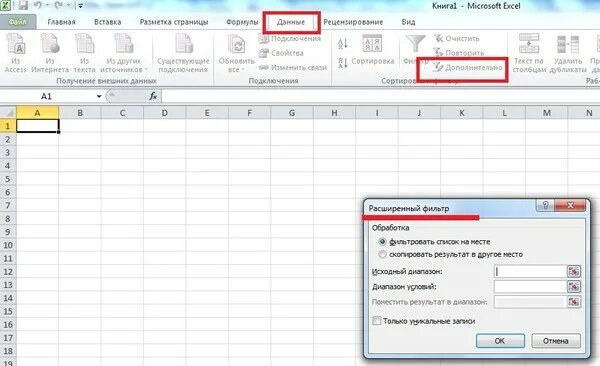Select column A header
Image resolution: width=600 pixels, height=366 pixels.
tap(38, 113)
